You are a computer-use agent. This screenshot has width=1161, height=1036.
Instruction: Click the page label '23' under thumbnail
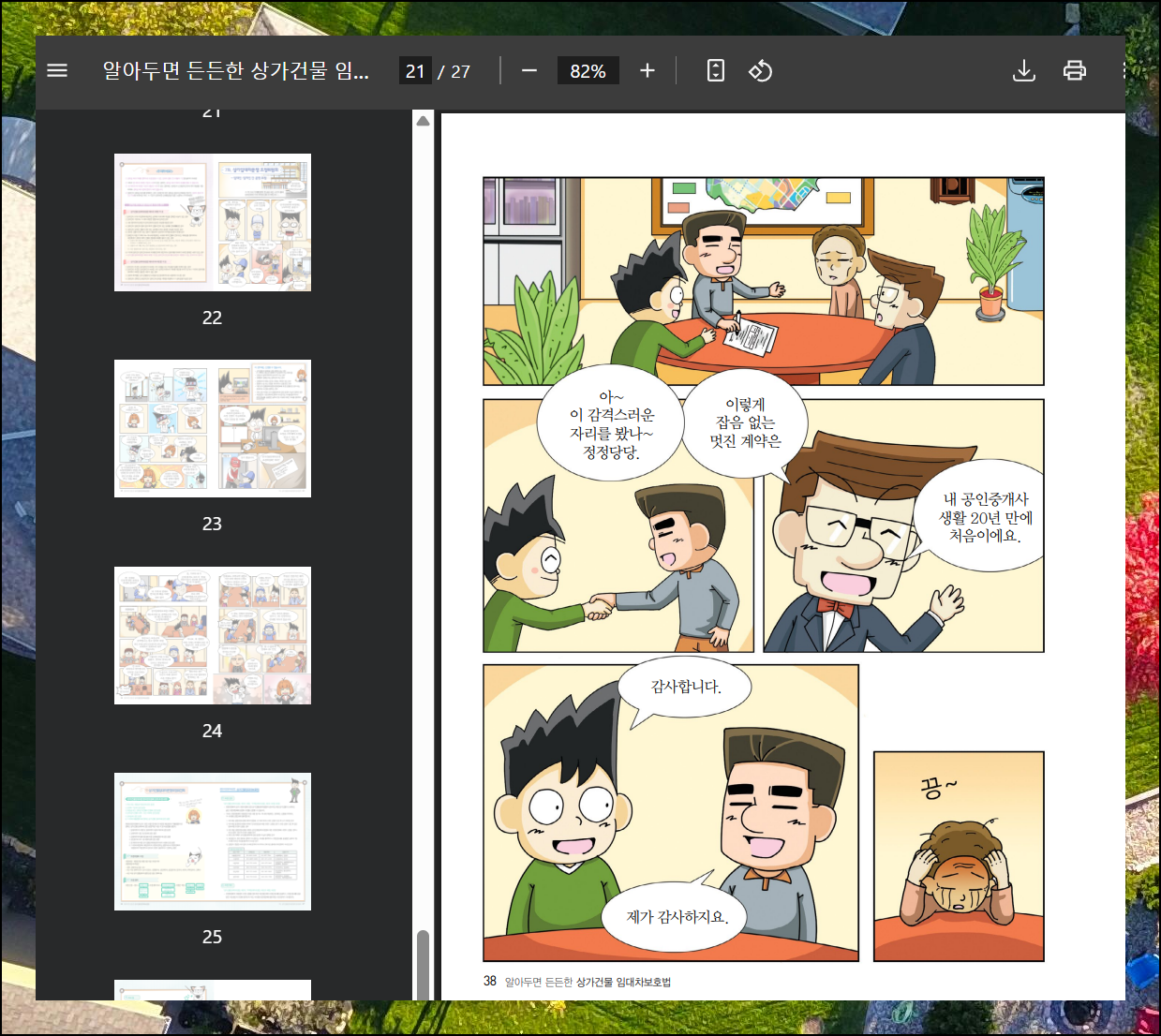click(213, 524)
